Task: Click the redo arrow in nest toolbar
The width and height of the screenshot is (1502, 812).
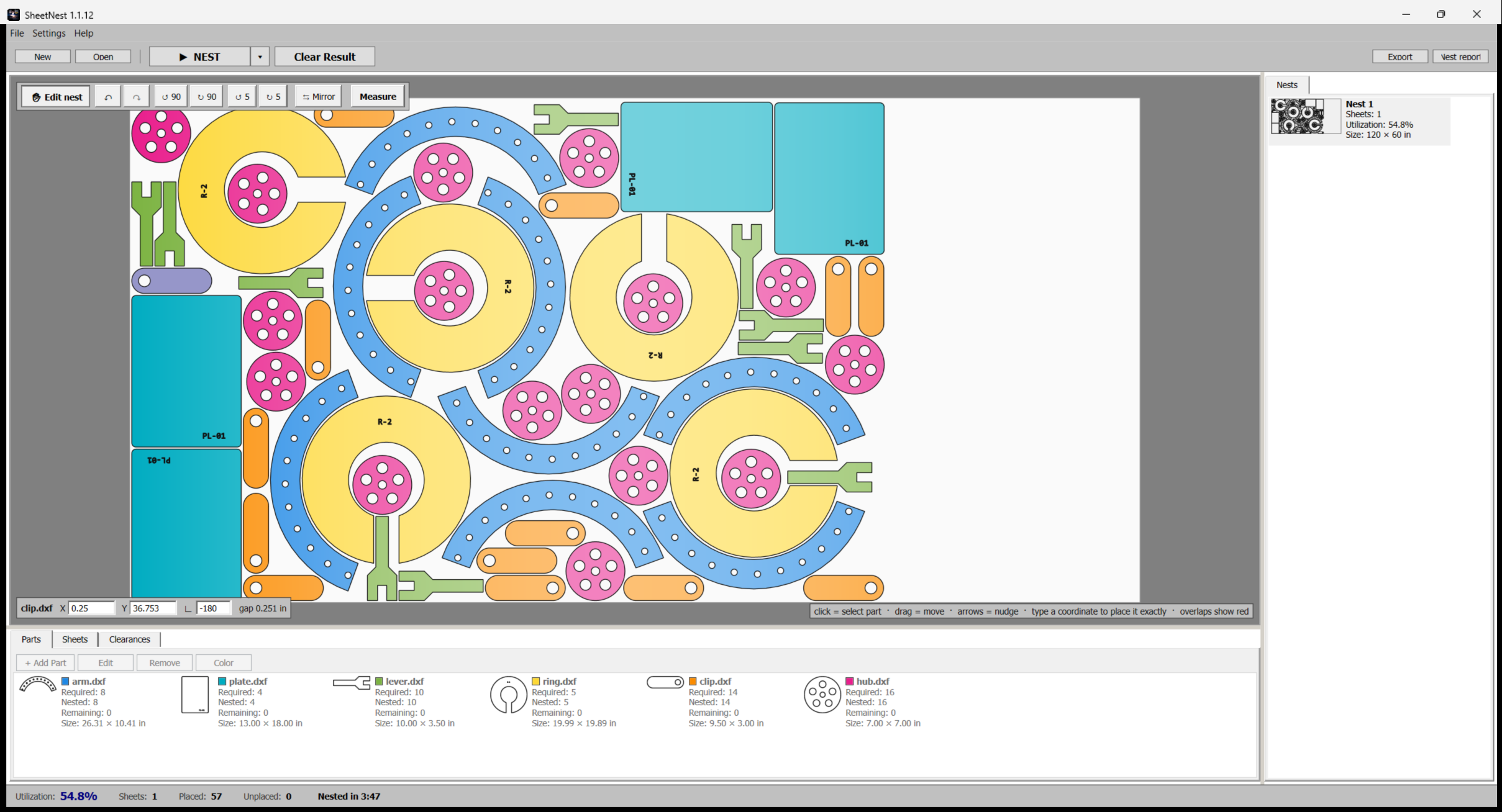Action: [x=136, y=97]
